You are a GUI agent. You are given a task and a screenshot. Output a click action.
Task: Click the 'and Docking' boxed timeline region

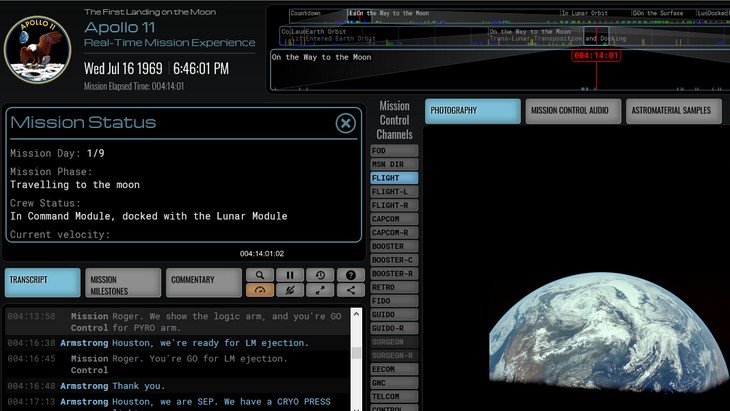tap(596, 35)
